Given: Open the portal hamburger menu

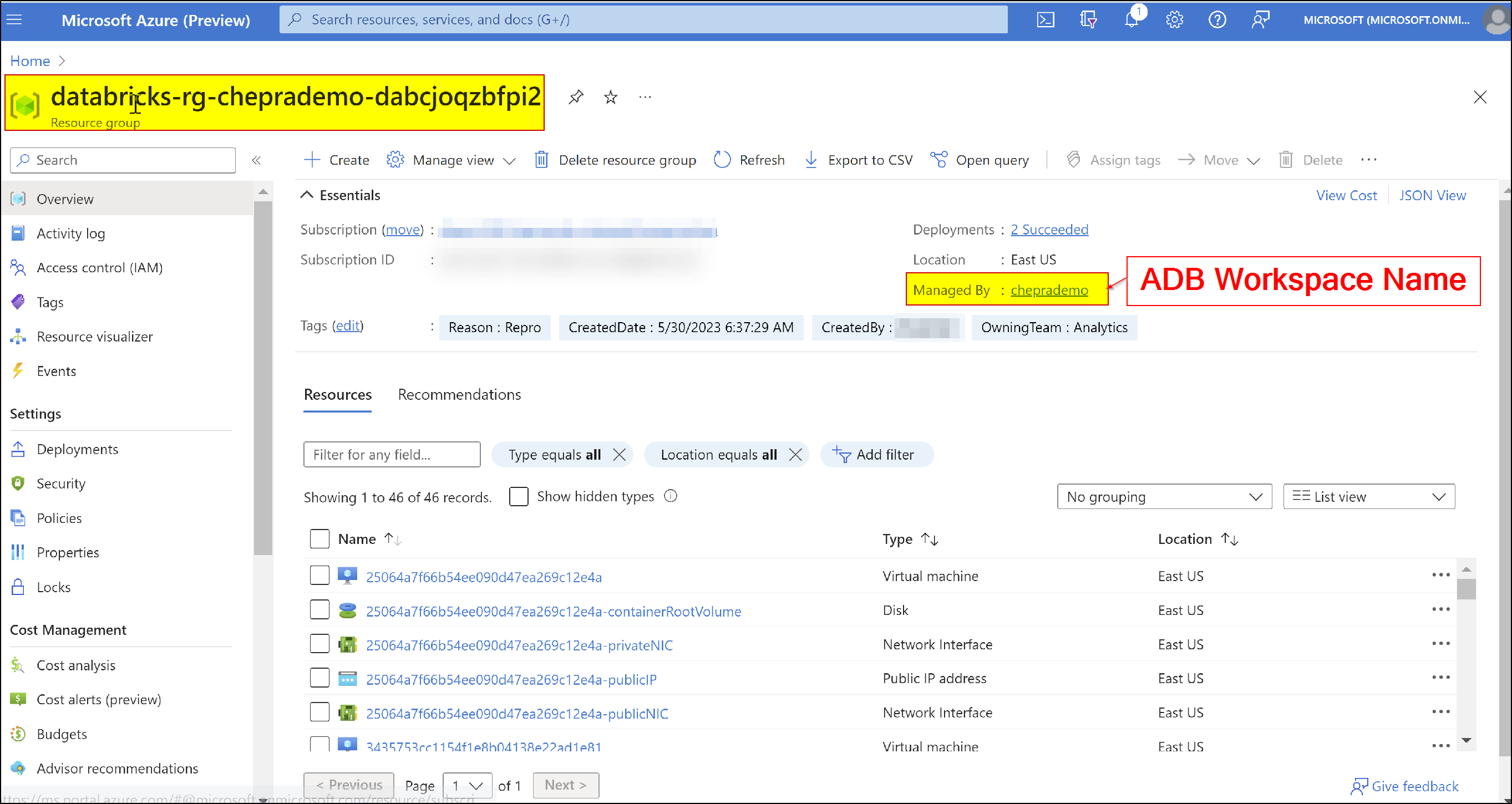Looking at the screenshot, I should pos(14,20).
